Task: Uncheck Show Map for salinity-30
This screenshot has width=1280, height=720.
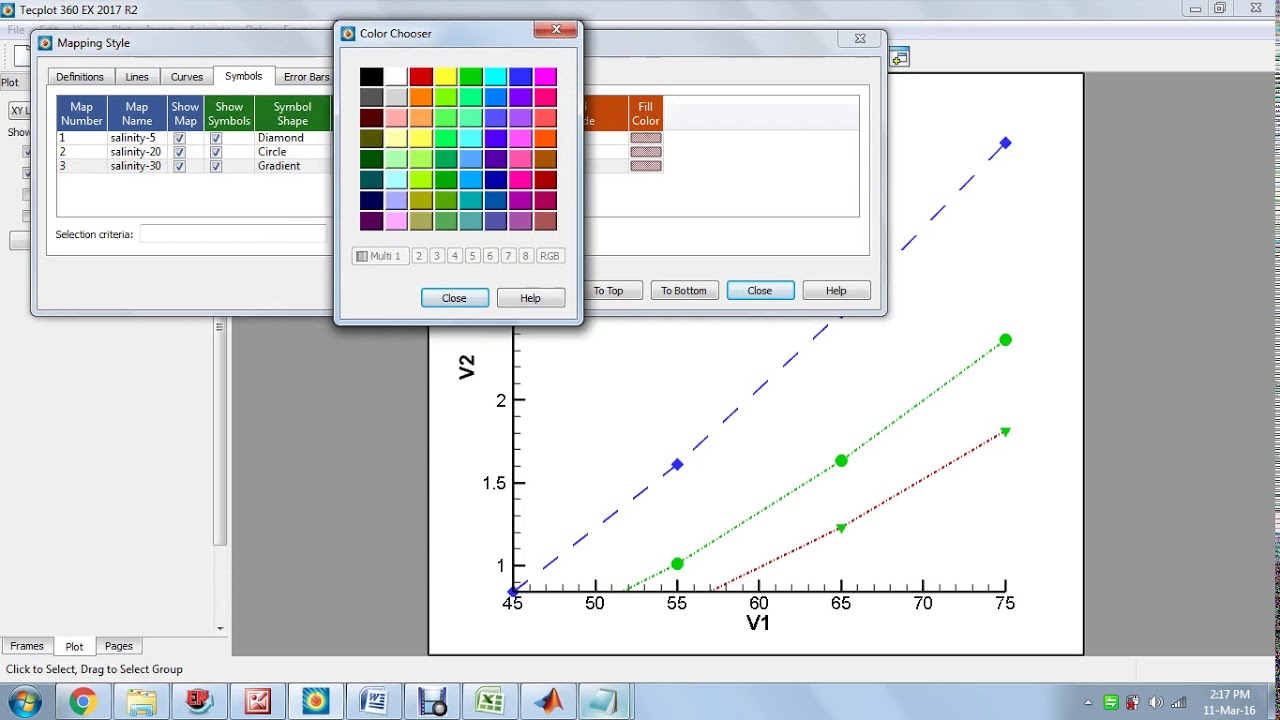Action: pyautogui.click(x=179, y=166)
